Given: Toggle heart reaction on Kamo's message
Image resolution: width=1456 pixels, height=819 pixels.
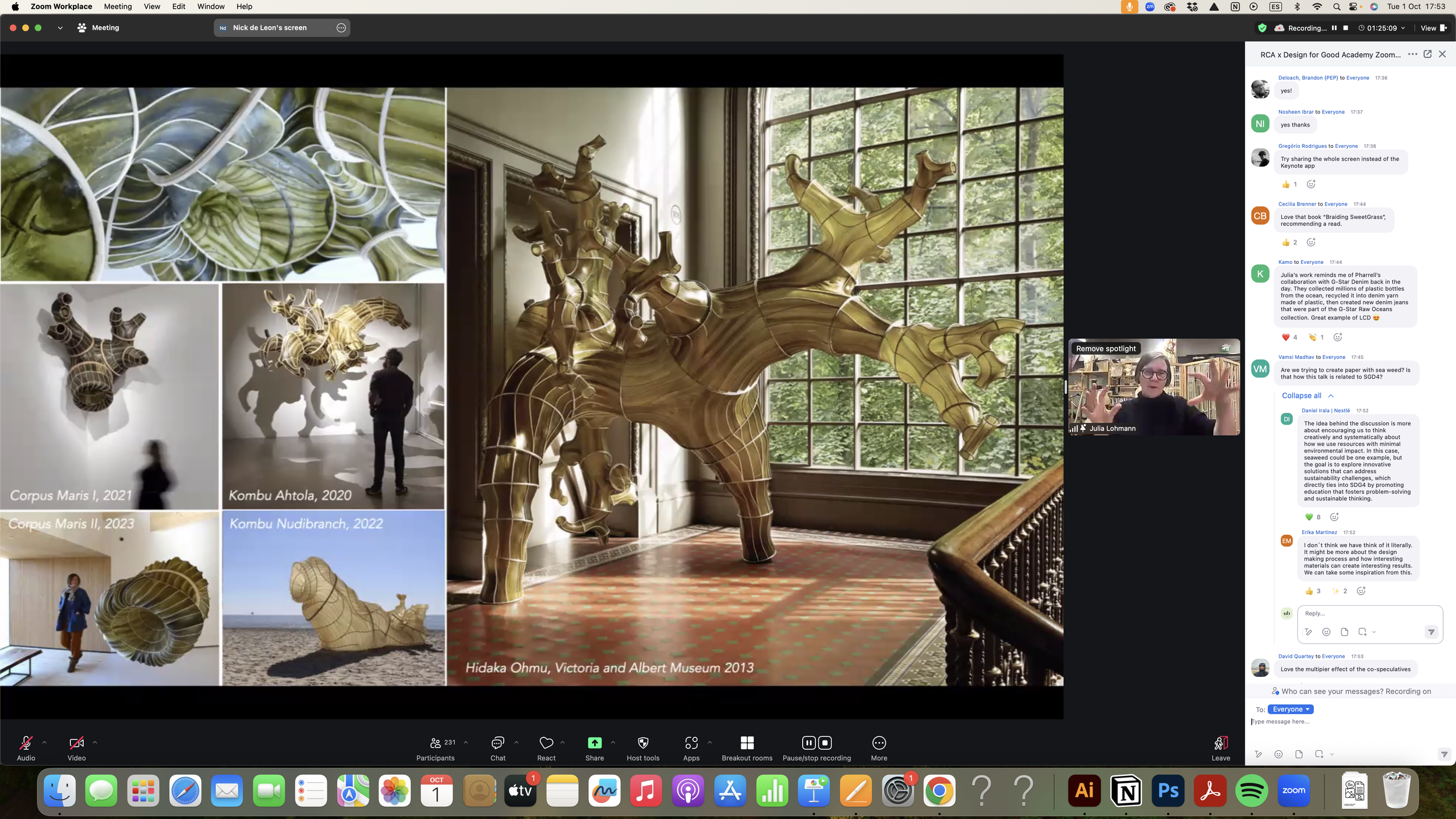Looking at the screenshot, I should [1289, 337].
